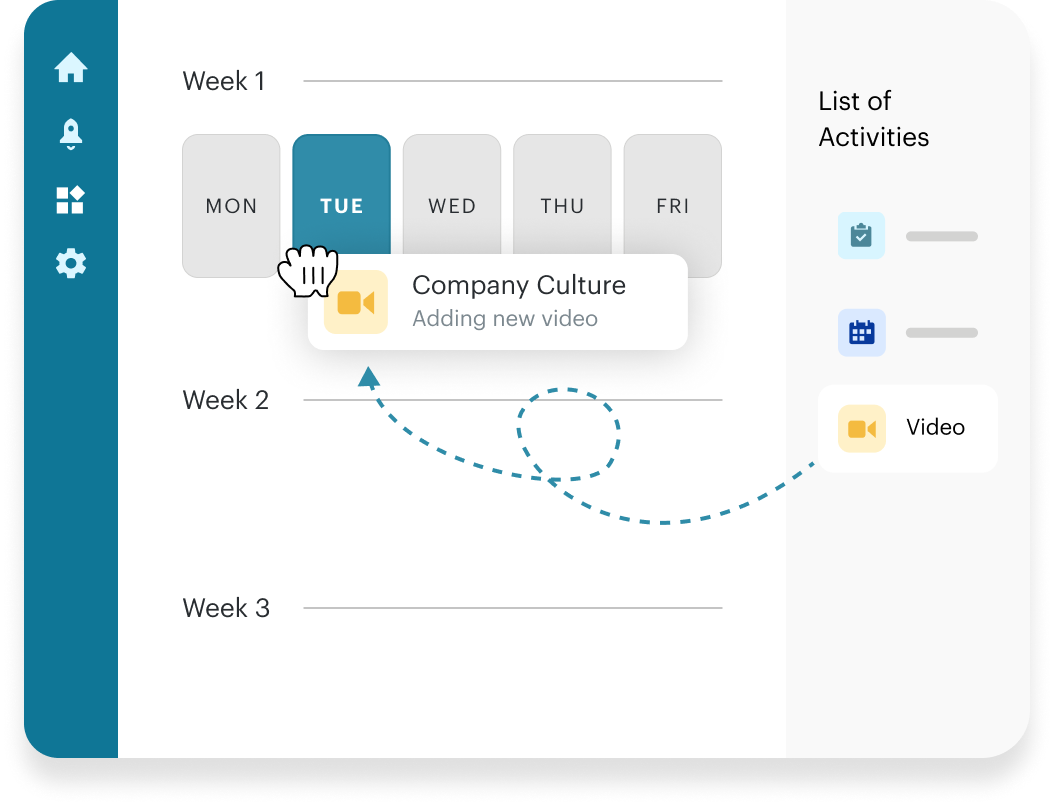
Task: Pick the THU day tile
Action: tap(562, 206)
